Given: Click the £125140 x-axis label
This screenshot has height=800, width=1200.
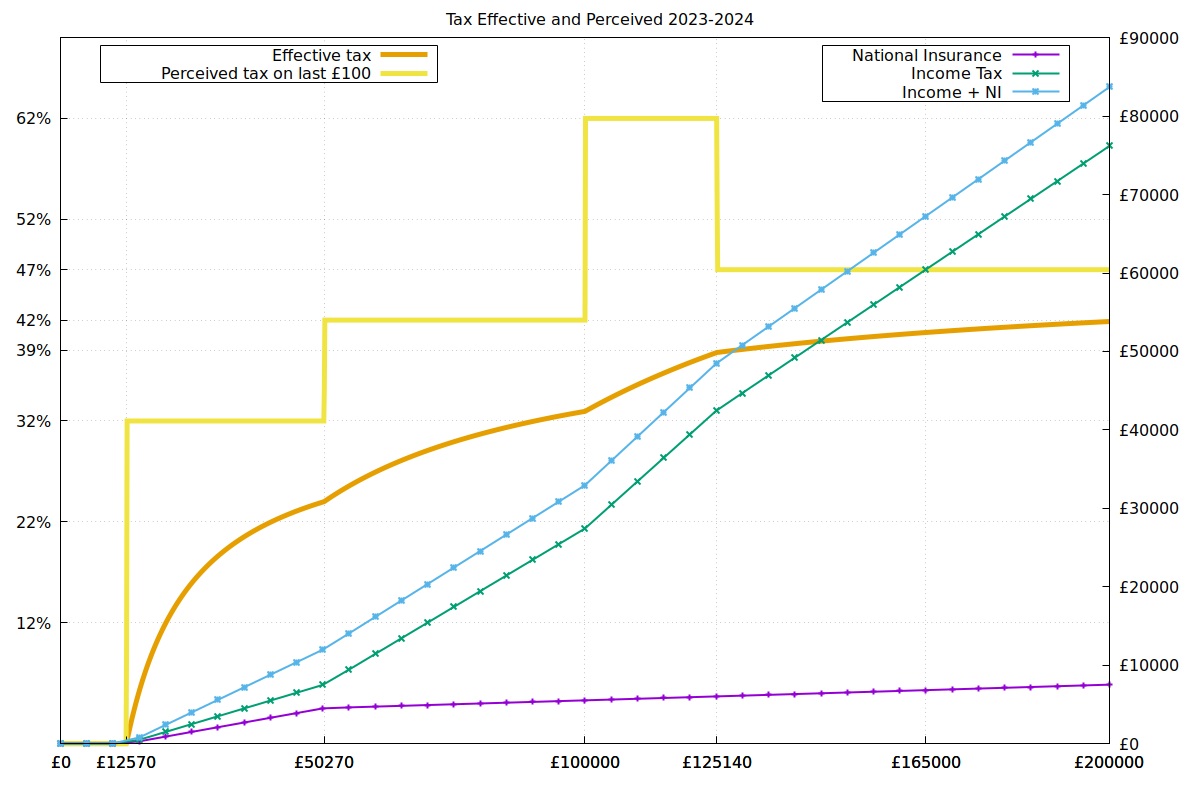Looking at the screenshot, I should (x=718, y=762).
